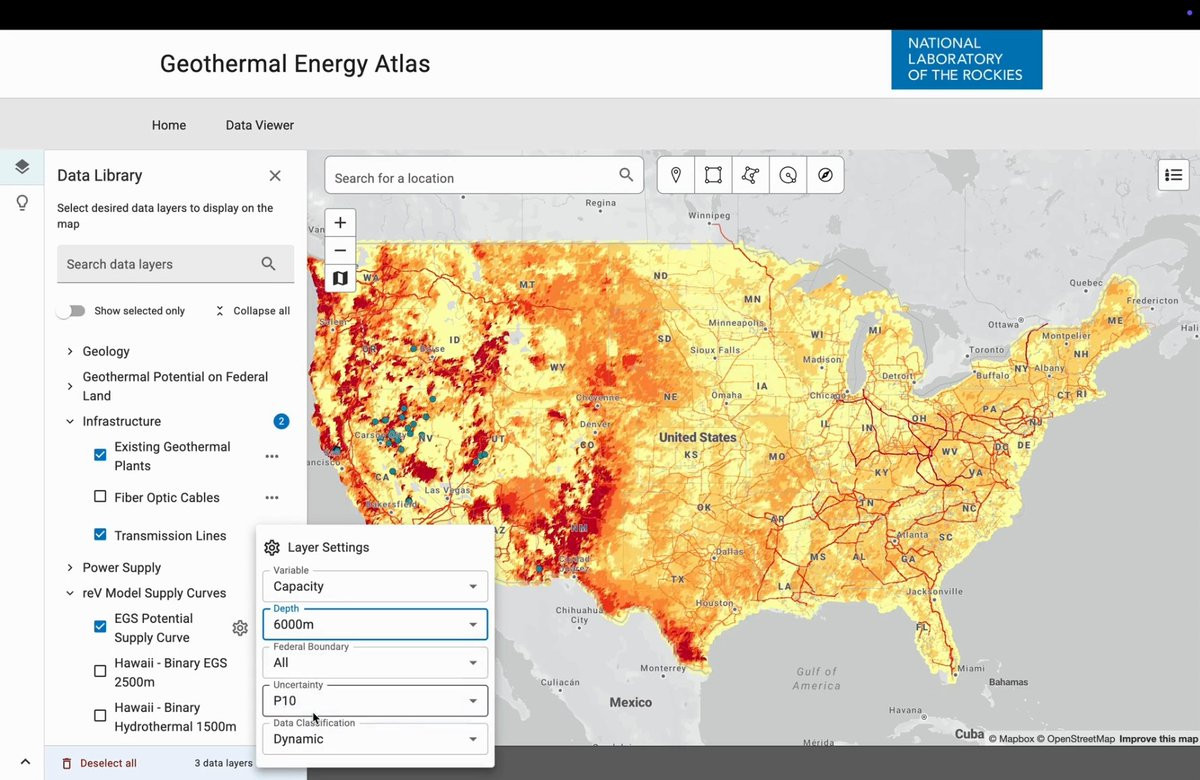Open the map legend list icon
The width and height of the screenshot is (1200, 780).
click(1174, 175)
